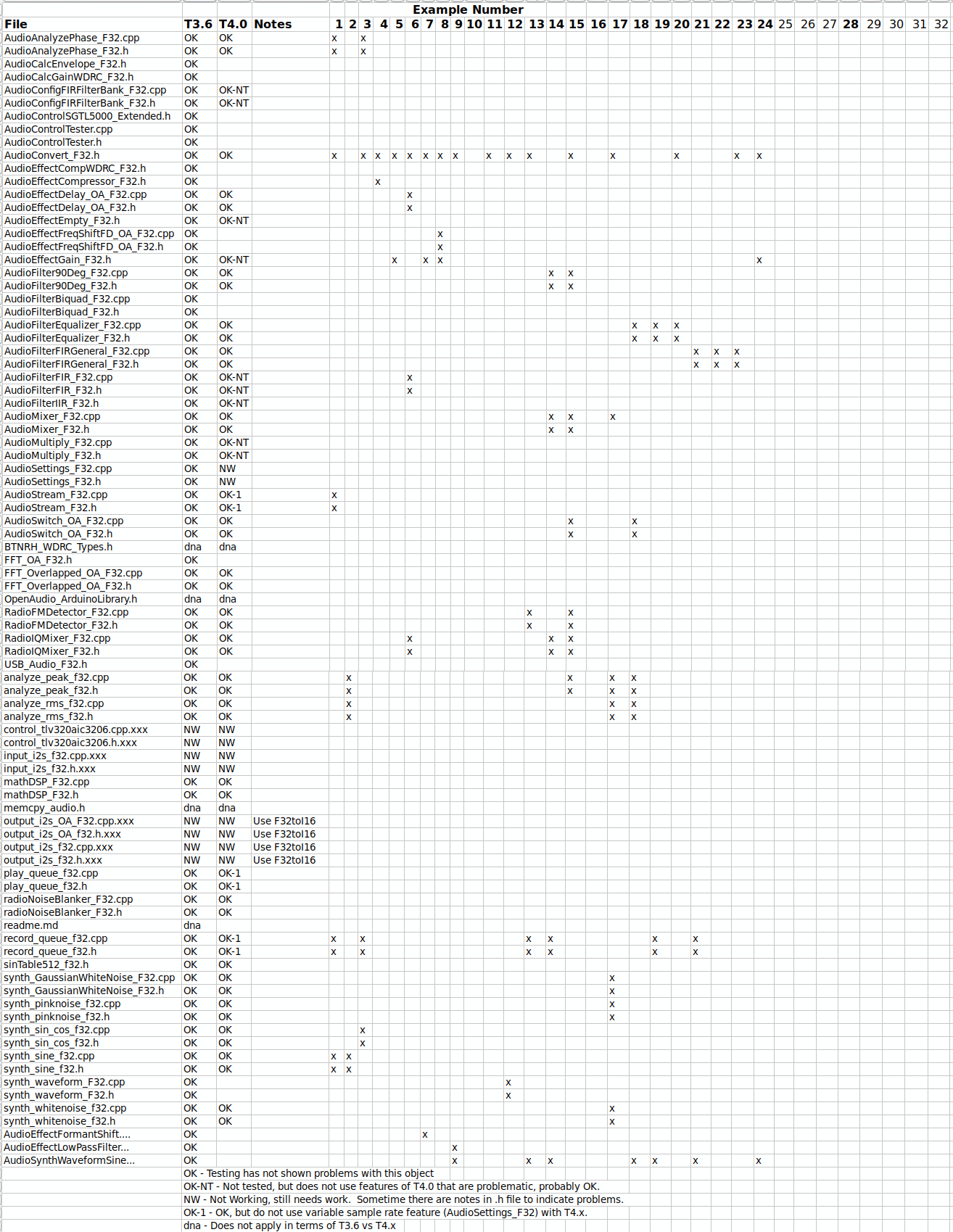Select AudioFilterEqualizer_F32.cpp cell
The width and height of the screenshot is (953, 1232).
point(91,325)
